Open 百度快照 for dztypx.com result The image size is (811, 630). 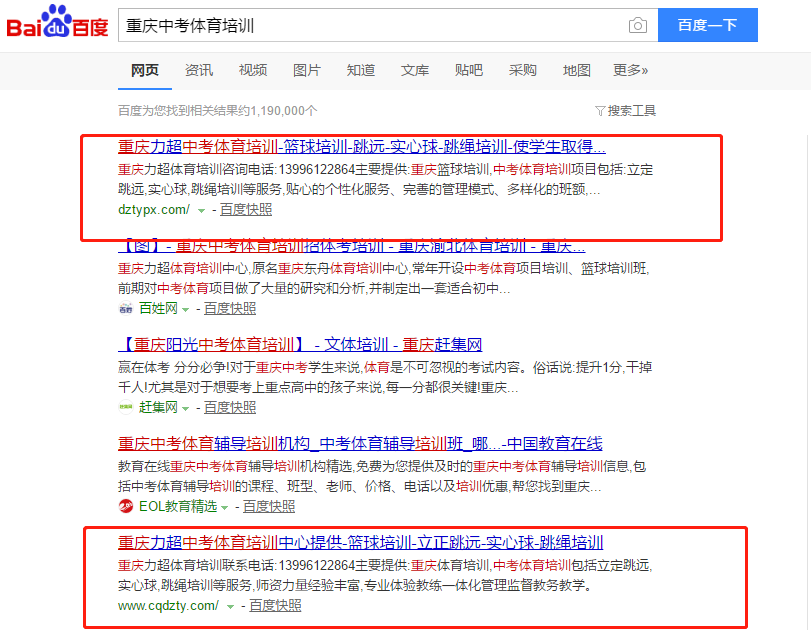246,209
